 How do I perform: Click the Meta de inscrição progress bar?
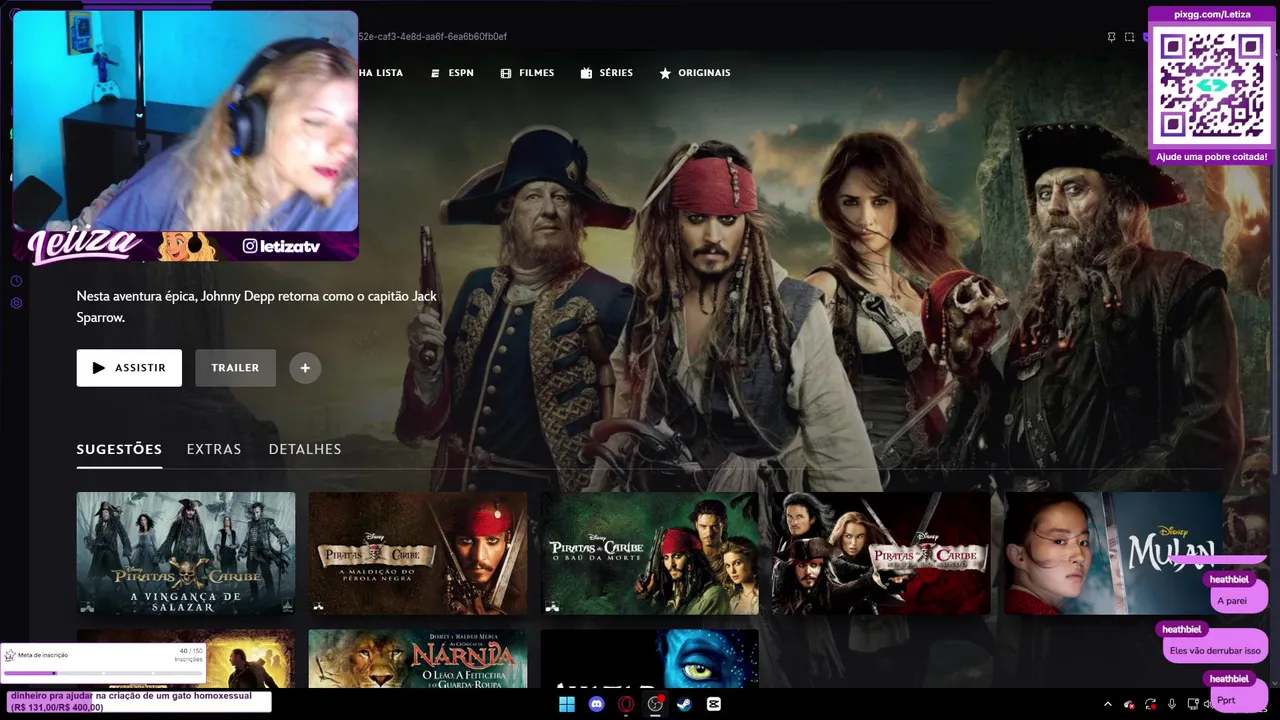[x=104, y=673]
